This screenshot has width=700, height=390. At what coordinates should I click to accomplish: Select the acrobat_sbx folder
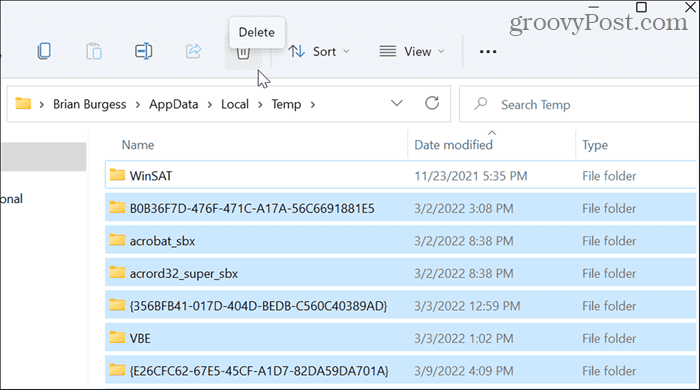click(400, 241)
